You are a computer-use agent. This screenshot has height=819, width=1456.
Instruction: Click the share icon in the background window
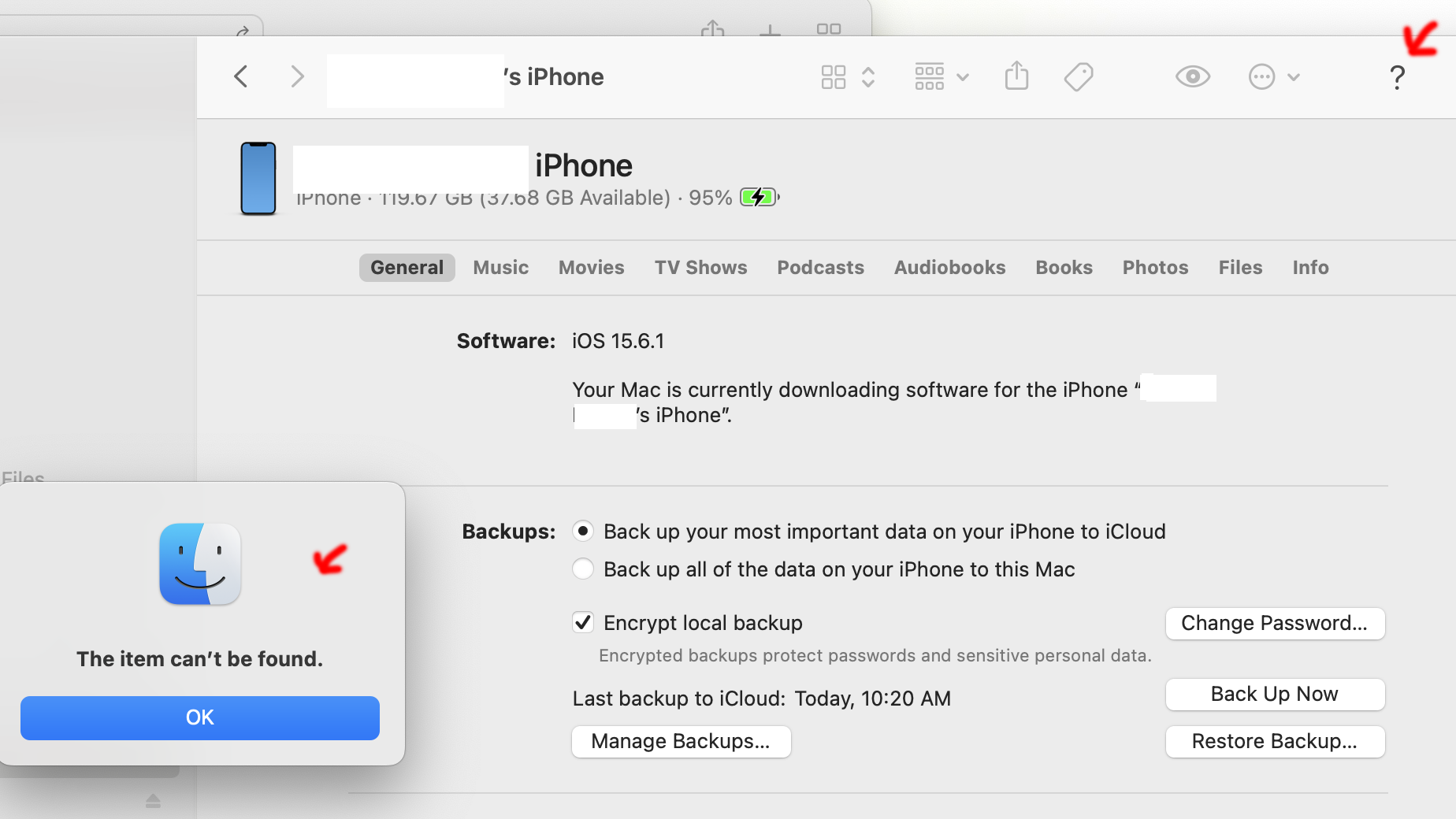(713, 28)
